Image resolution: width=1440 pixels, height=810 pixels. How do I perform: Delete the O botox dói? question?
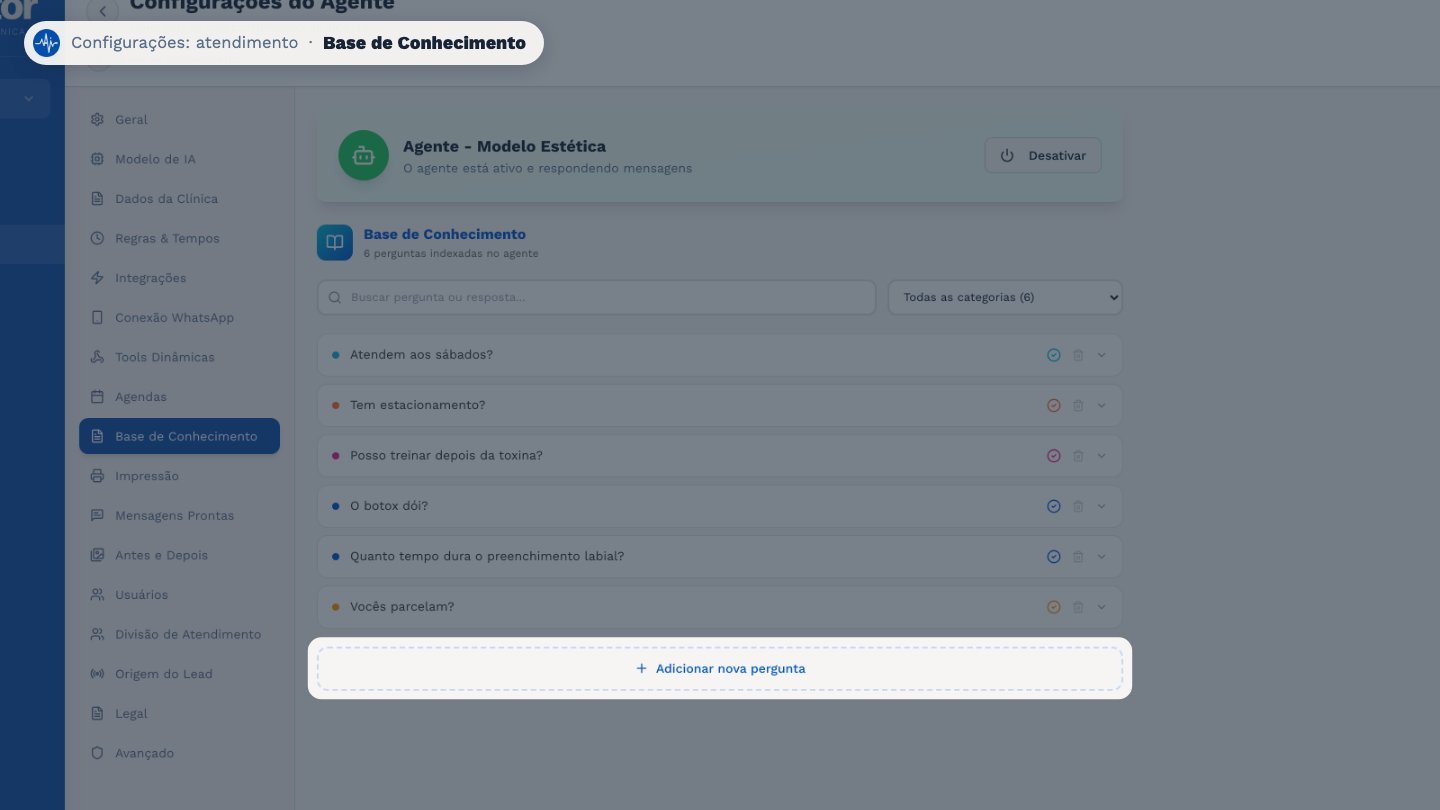tap(1078, 506)
